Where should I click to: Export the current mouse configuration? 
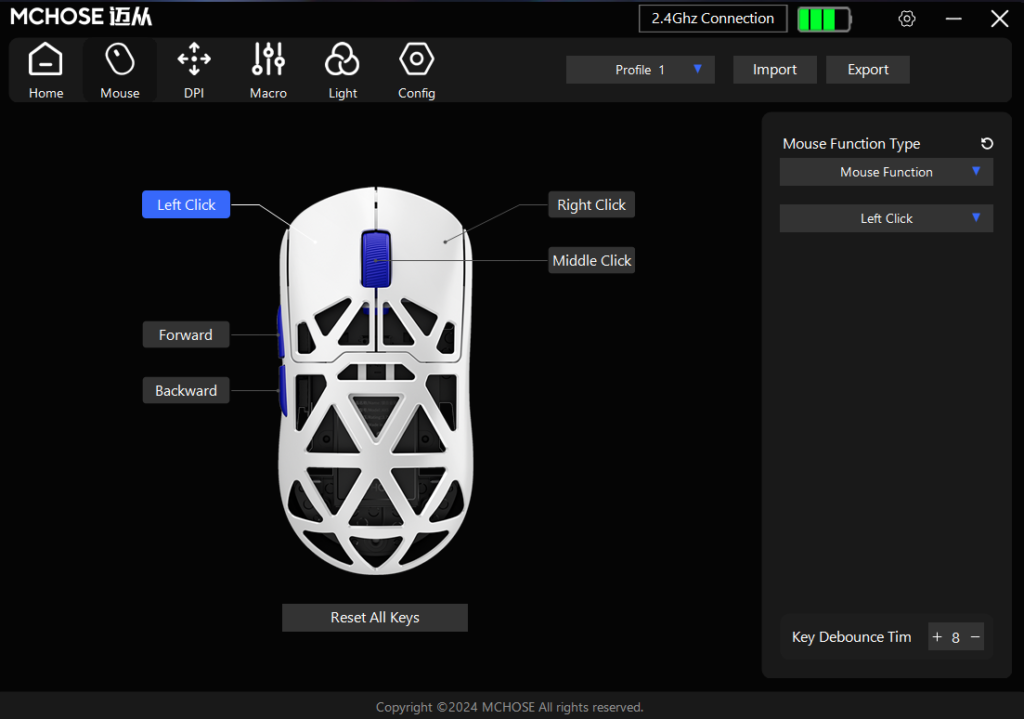(867, 69)
